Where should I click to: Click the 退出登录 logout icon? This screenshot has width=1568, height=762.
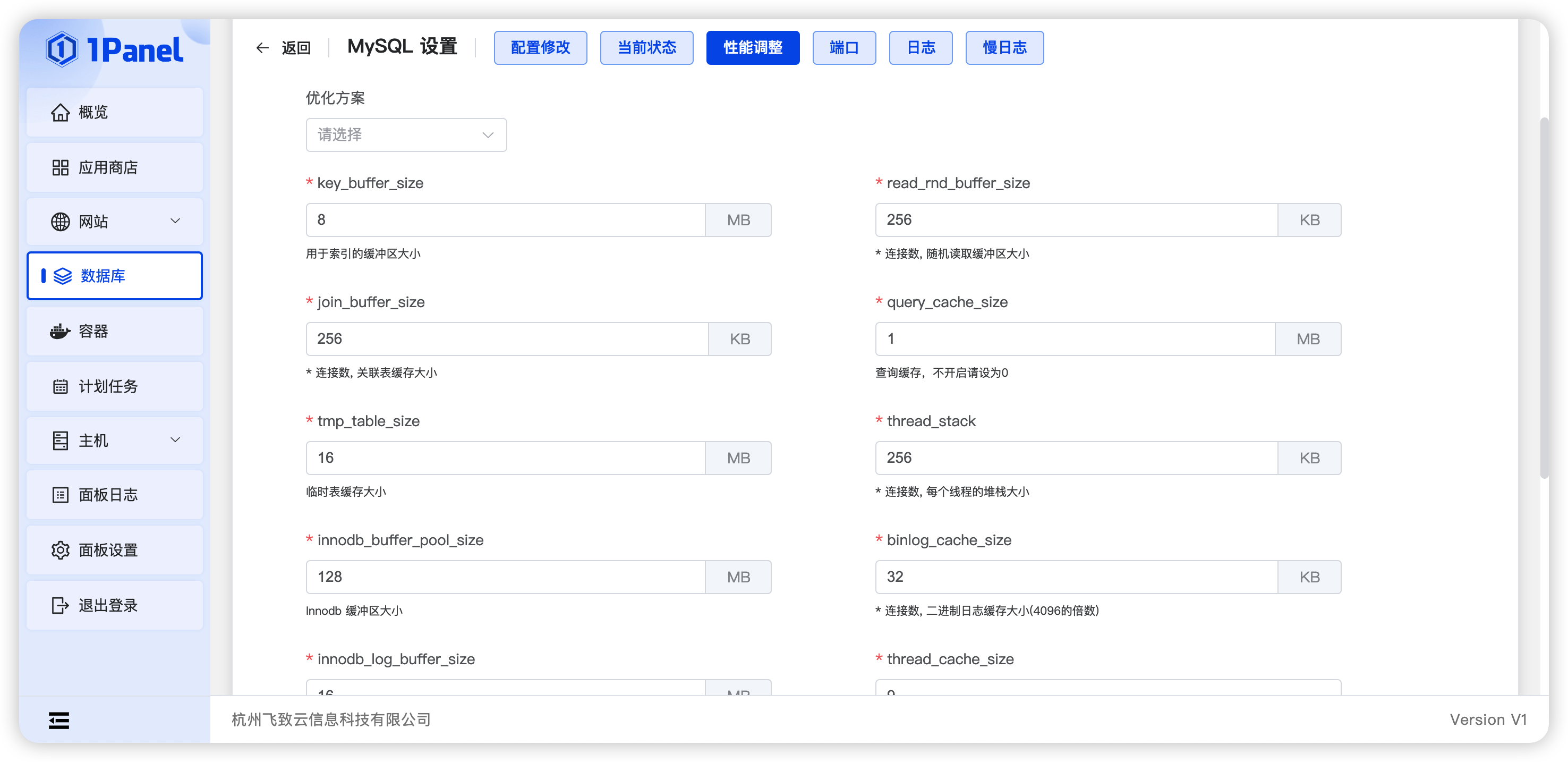(x=61, y=605)
